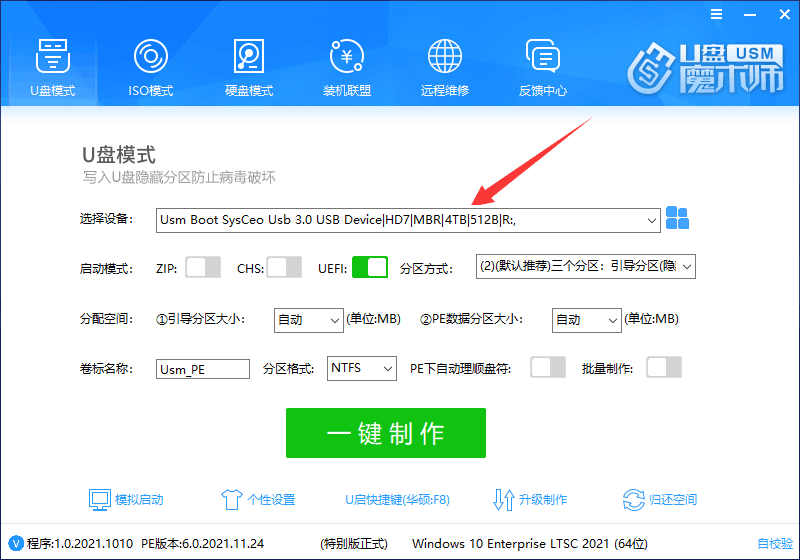Toggle the CHS boot mode switch
The width and height of the screenshot is (800, 560).
tap(285, 267)
